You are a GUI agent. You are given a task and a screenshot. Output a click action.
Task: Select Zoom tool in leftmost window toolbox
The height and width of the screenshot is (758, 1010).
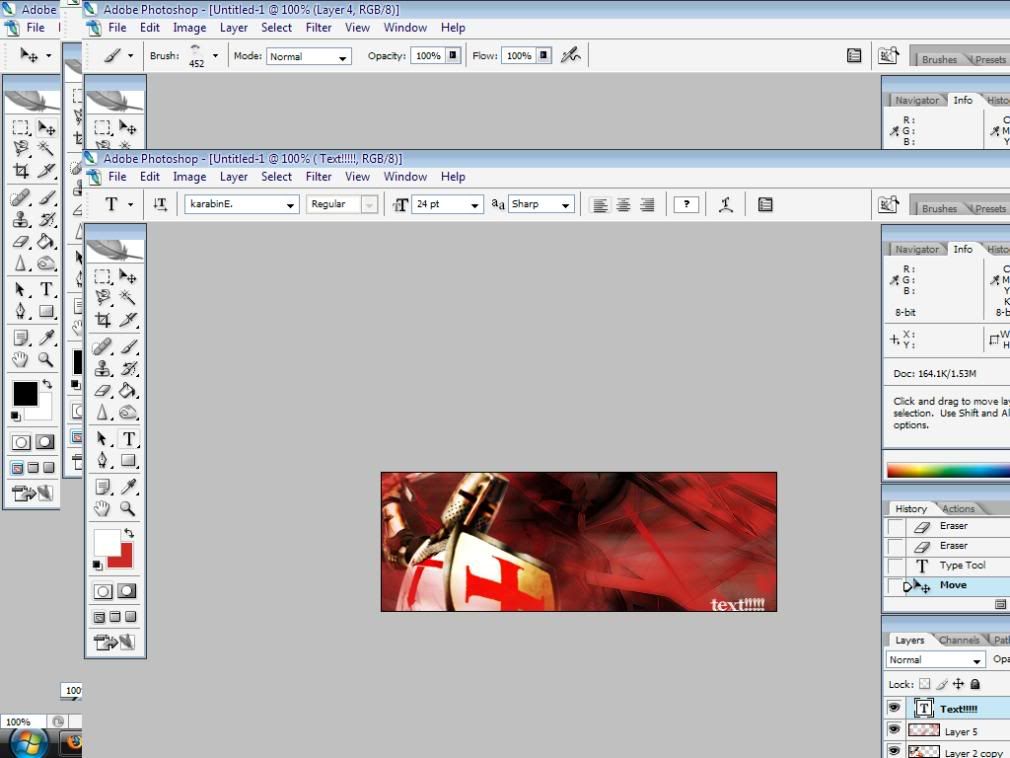click(46, 359)
